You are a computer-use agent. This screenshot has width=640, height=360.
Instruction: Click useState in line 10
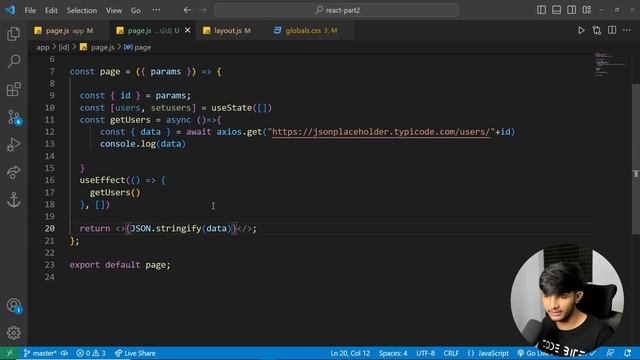click(231, 108)
